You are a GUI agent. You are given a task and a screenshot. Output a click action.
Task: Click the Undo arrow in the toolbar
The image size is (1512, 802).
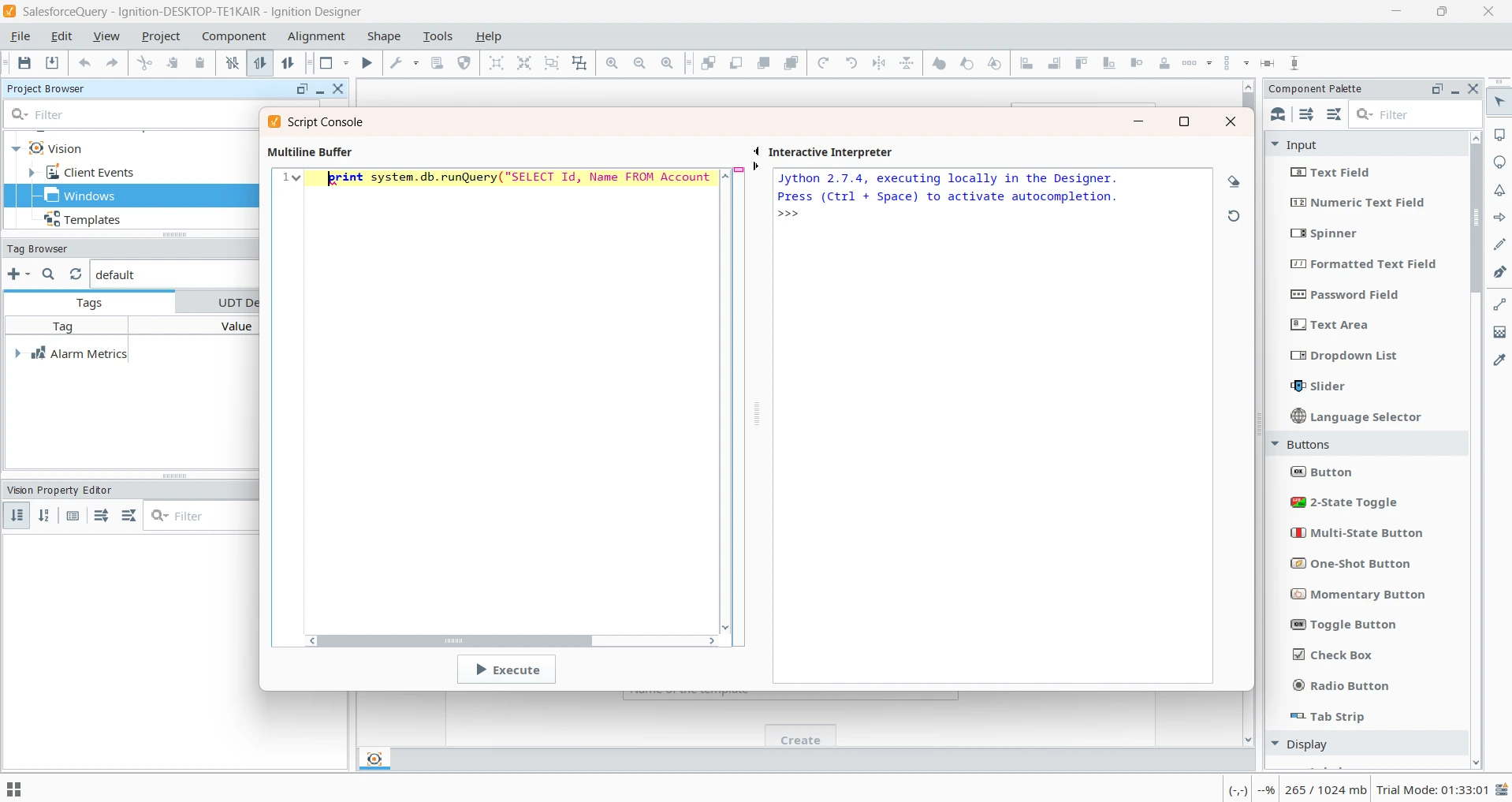[x=84, y=64]
